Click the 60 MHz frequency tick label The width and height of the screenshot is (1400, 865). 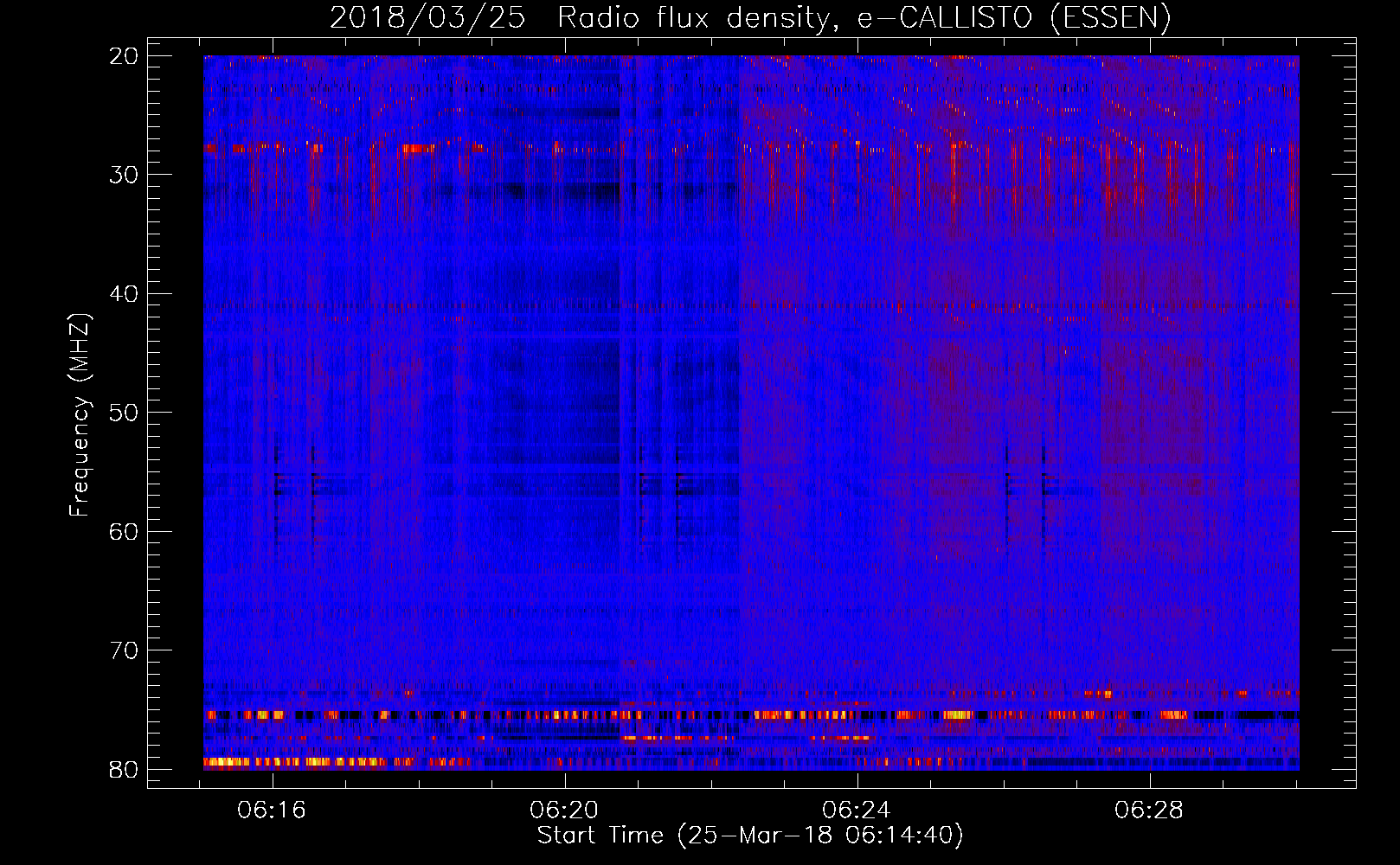(125, 531)
